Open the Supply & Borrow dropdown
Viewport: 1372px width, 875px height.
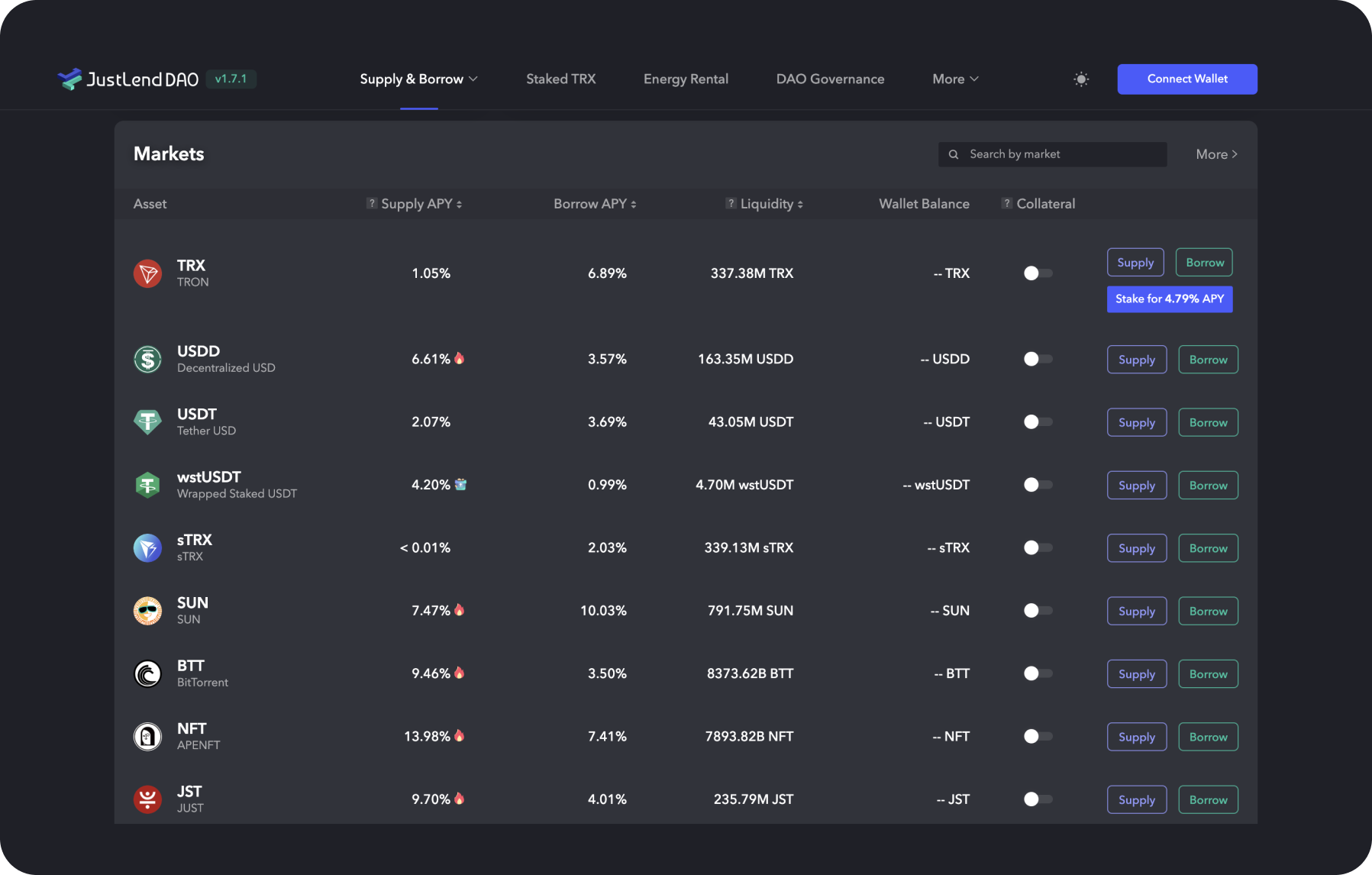pos(418,79)
